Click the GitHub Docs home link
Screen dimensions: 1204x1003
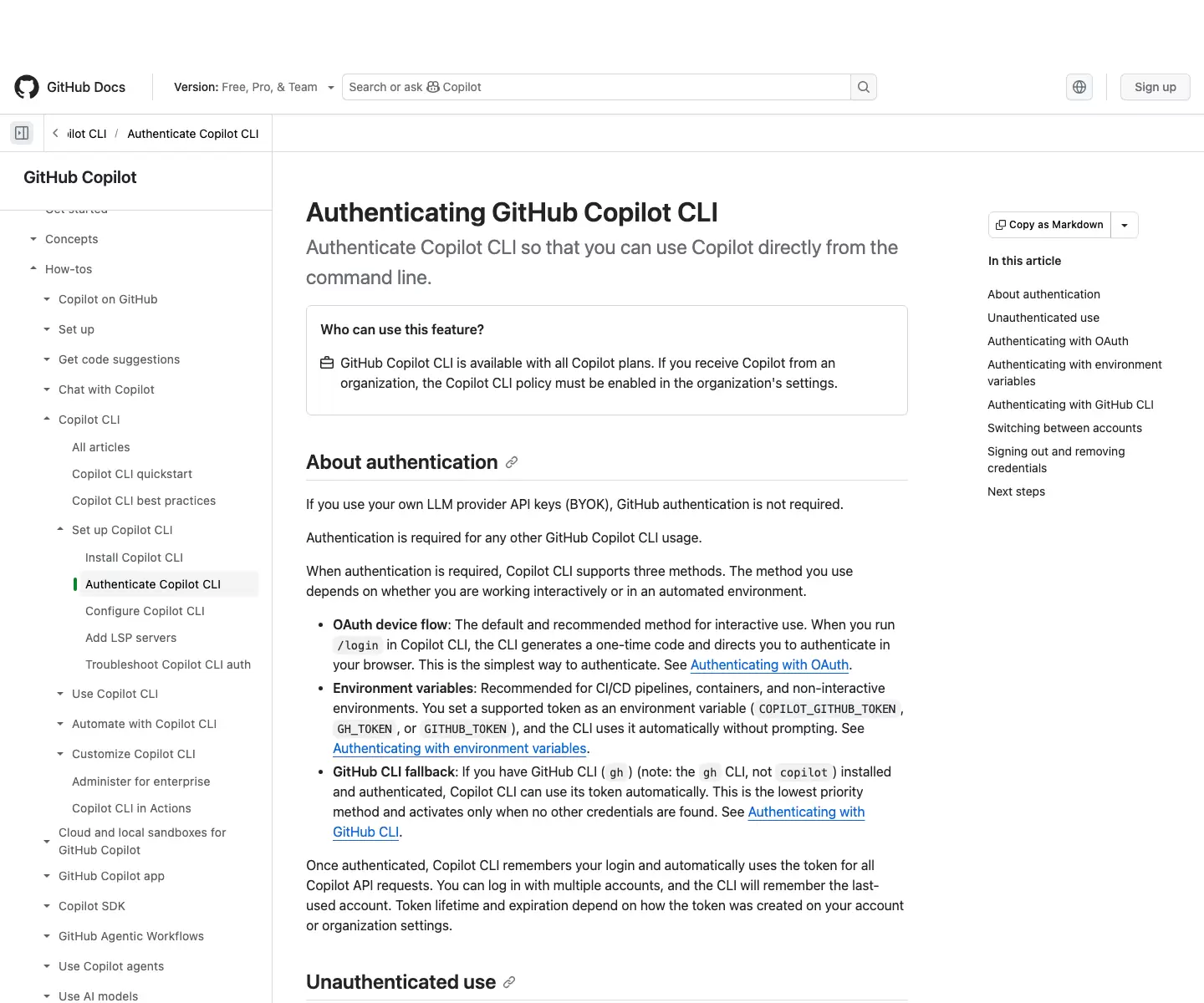pos(70,87)
